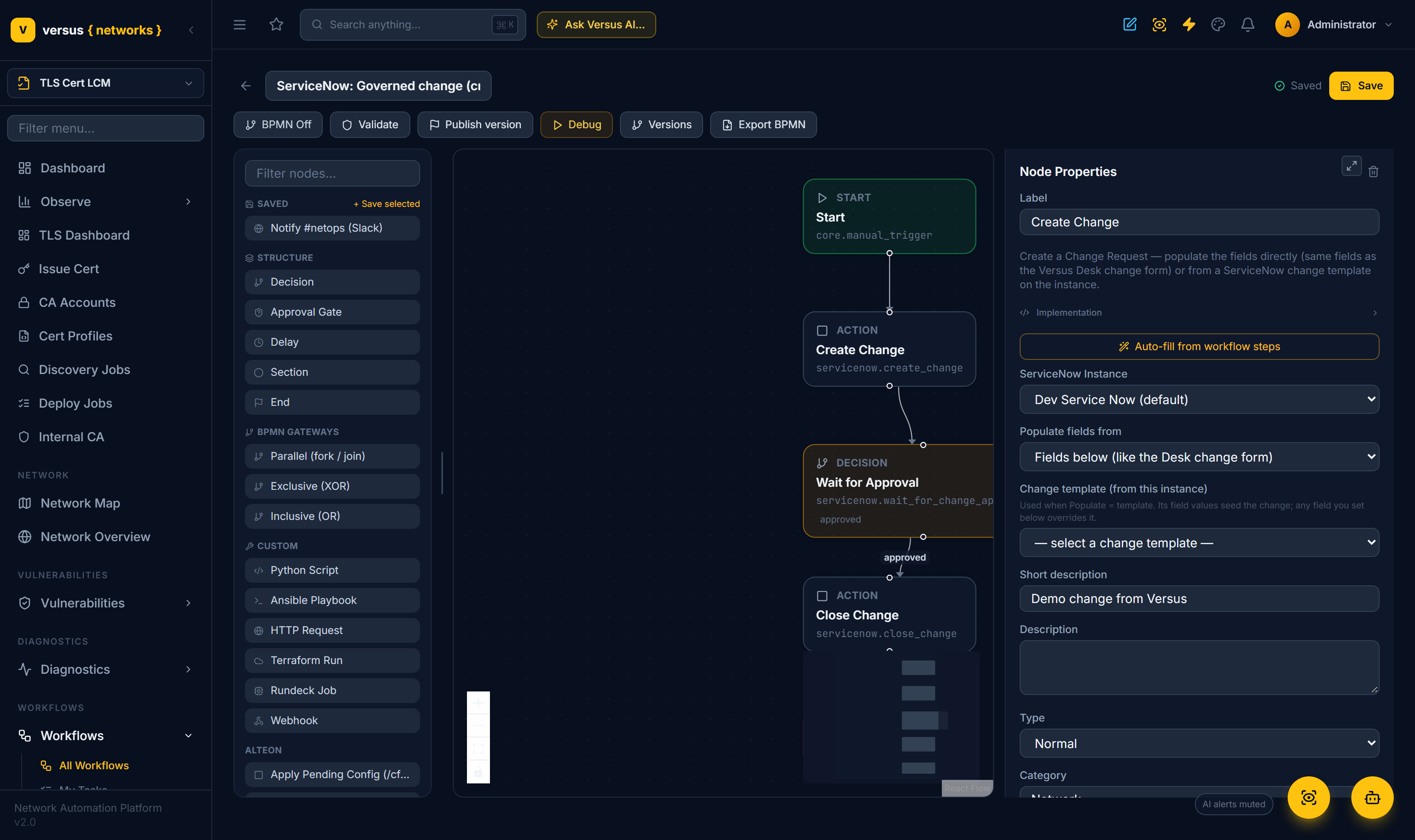Click the floating yellow scan button
This screenshot has height=840, width=1415.
point(1308,798)
